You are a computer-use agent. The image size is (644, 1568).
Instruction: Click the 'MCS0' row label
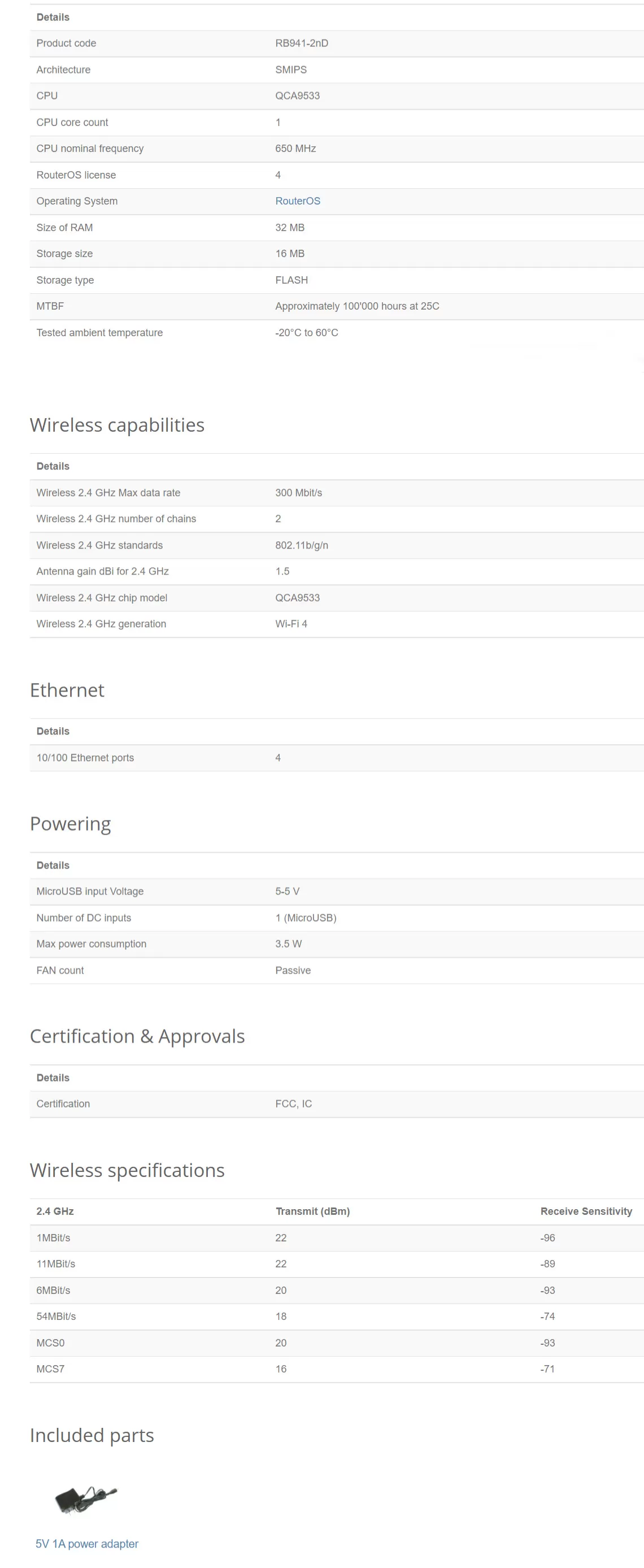point(50,1343)
